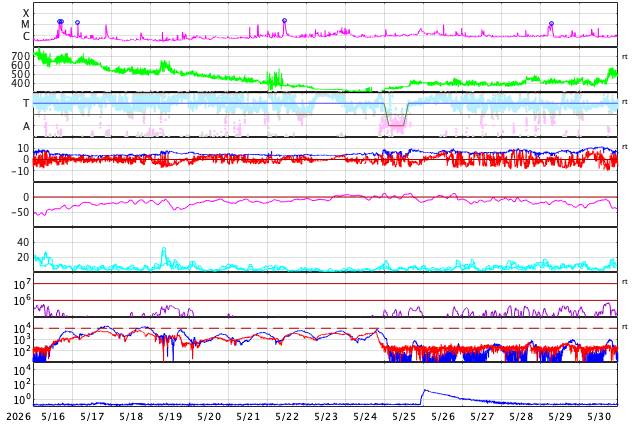Click the 2026 year label
Viewport: 634px width, 424px height.
[19, 417]
